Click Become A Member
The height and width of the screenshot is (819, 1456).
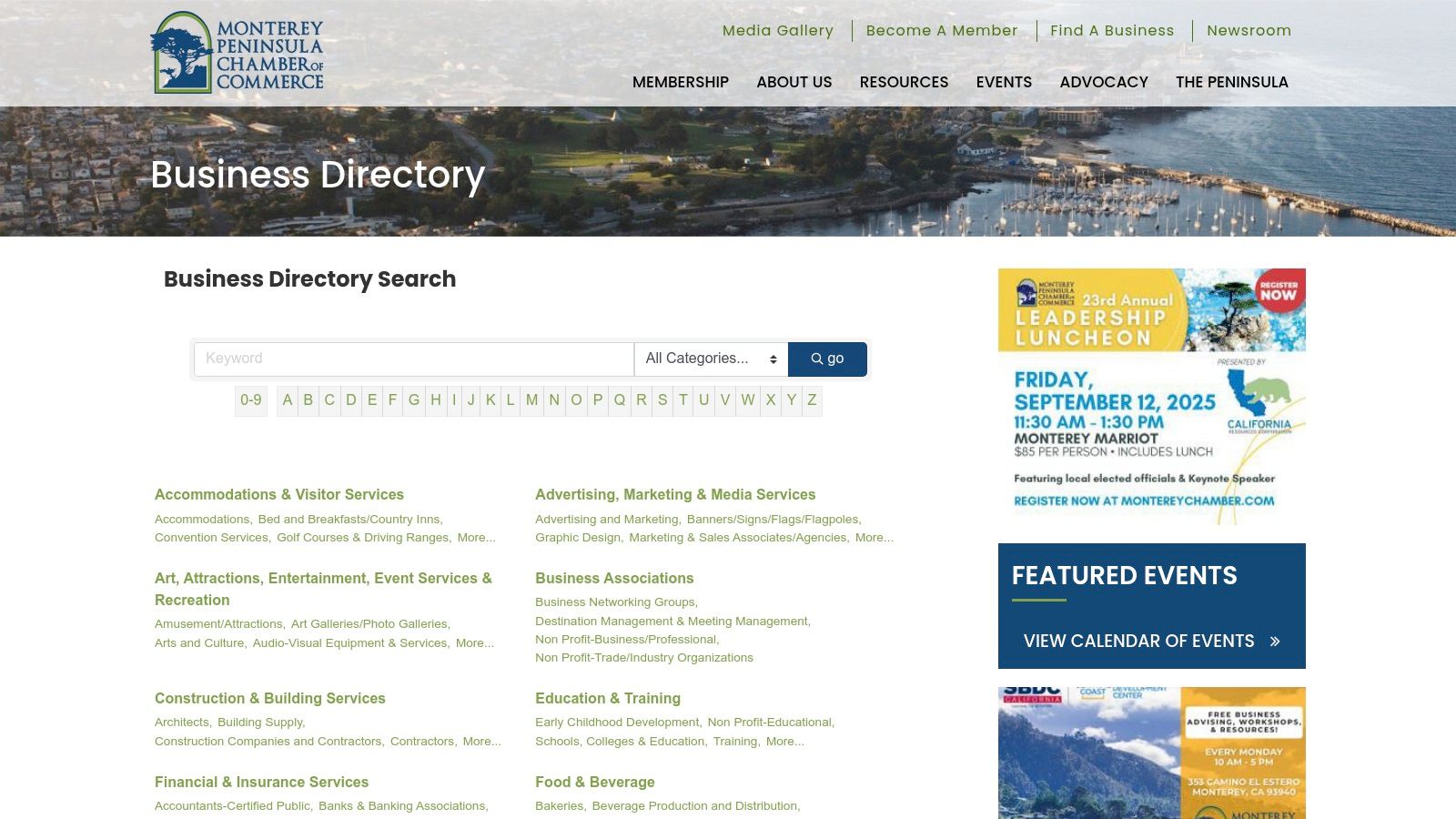point(942,30)
